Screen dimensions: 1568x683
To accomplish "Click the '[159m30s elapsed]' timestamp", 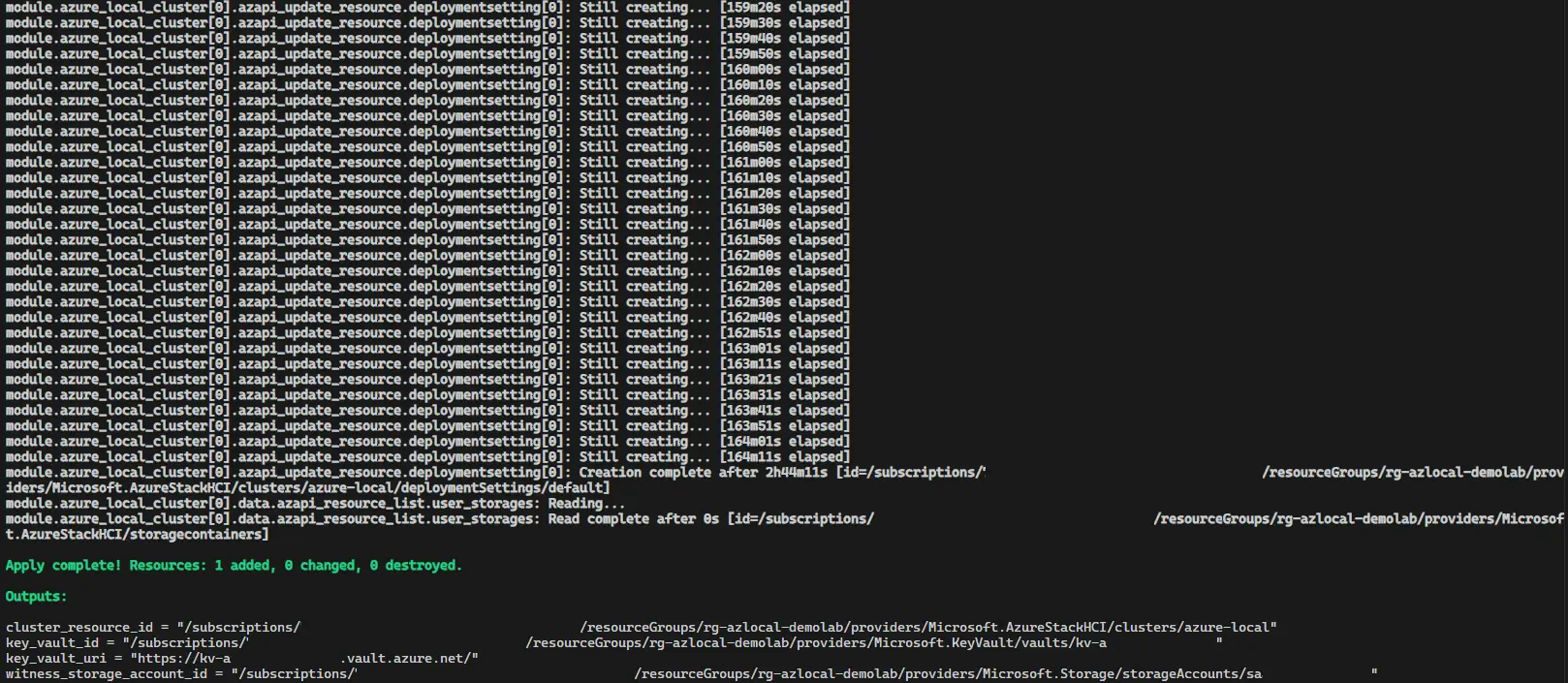I will (784, 22).
